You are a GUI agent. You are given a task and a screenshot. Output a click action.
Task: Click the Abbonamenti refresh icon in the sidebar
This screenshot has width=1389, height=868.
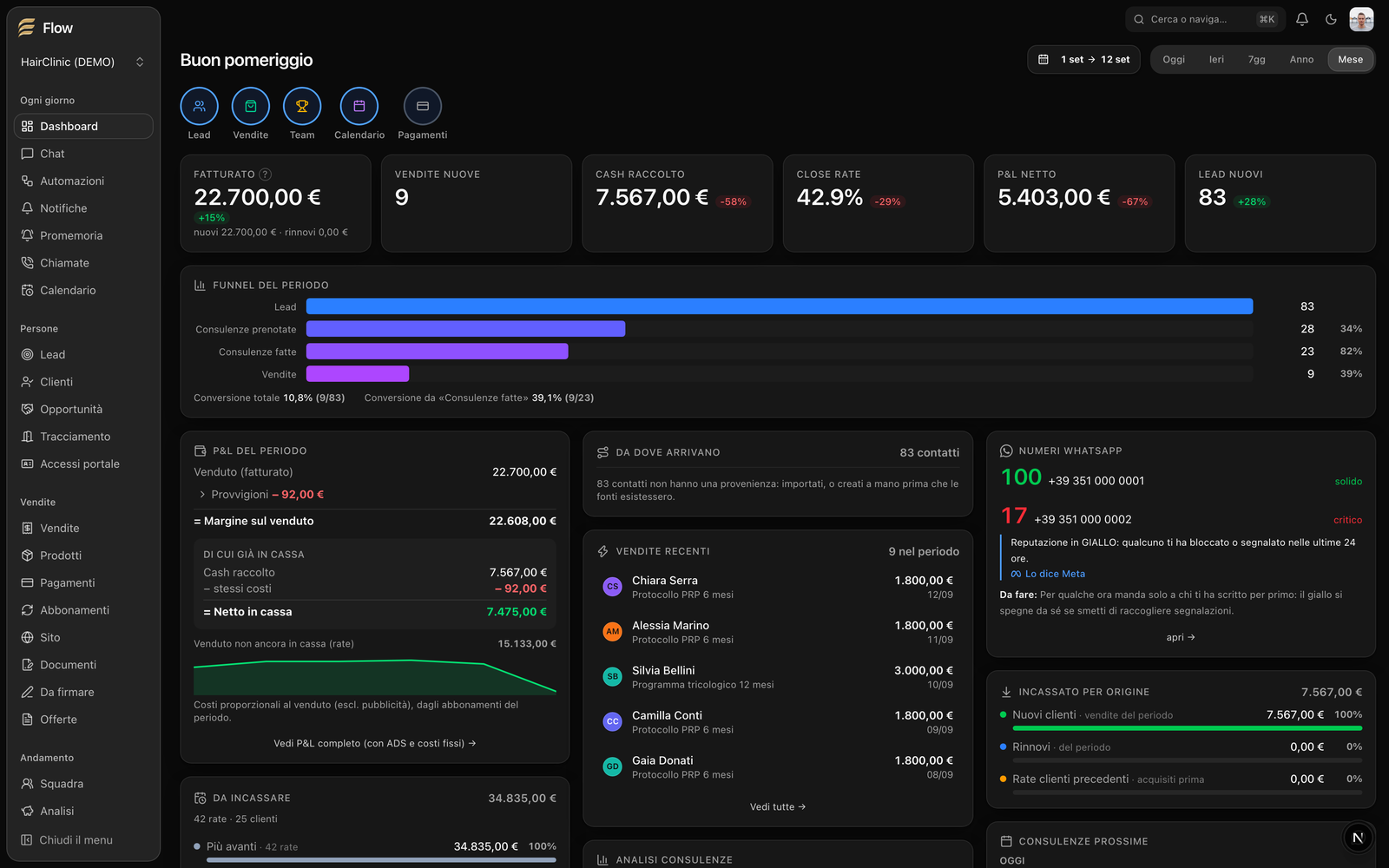pyautogui.click(x=27, y=610)
